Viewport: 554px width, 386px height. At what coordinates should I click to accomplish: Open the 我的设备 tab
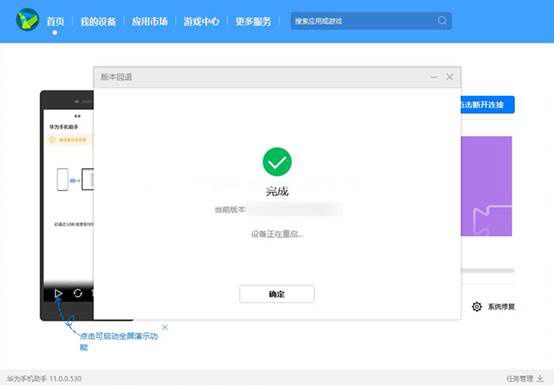click(98, 22)
